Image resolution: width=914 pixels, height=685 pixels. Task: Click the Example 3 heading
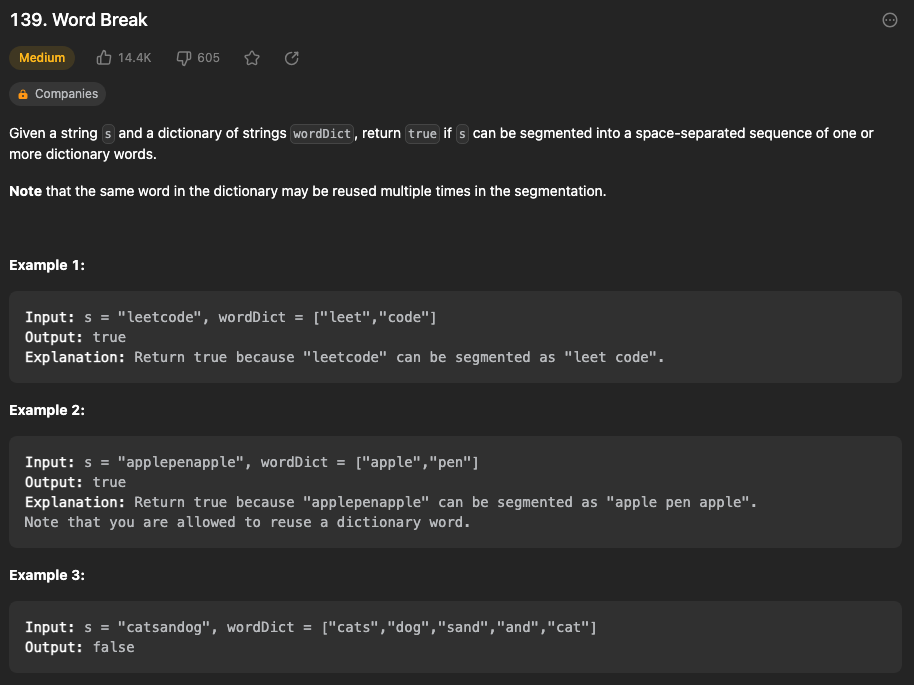click(47, 575)
